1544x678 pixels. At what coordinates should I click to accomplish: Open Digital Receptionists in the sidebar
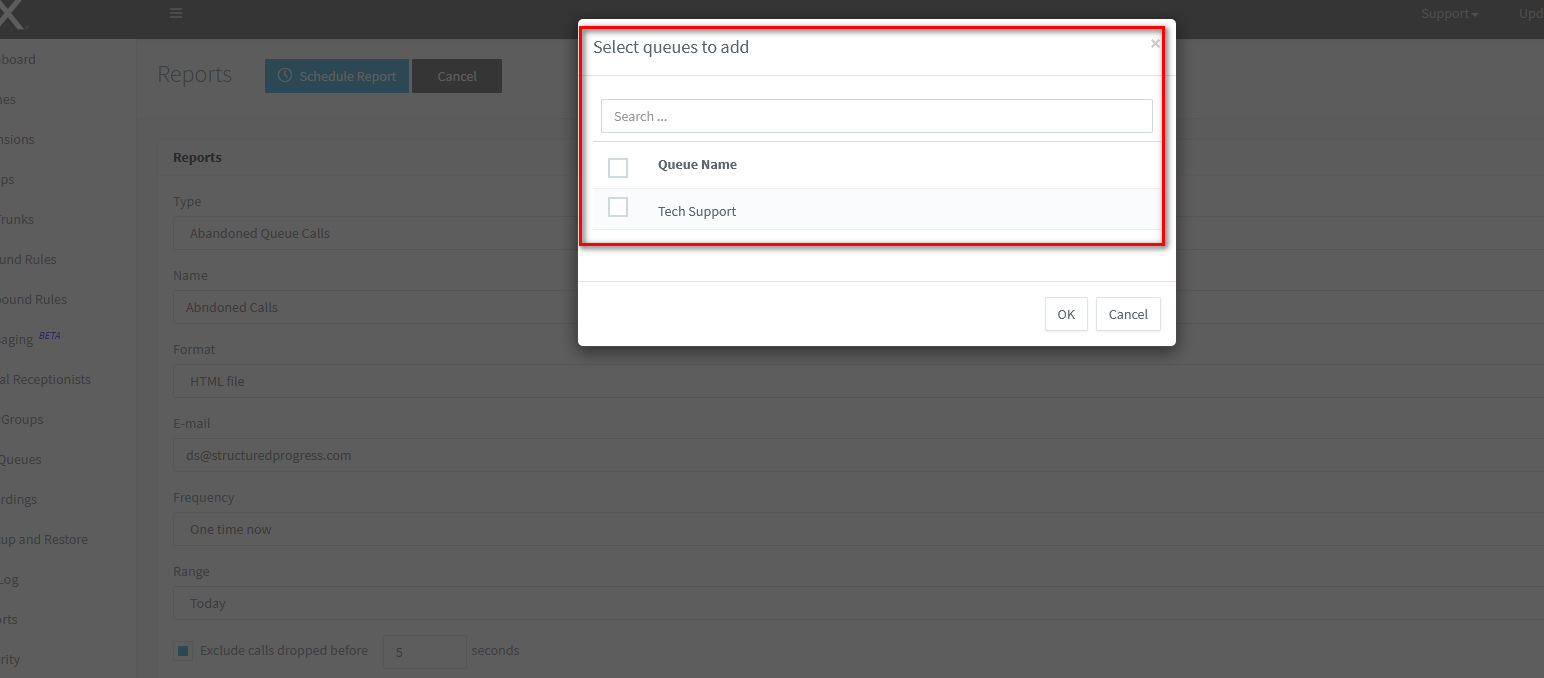[x=45, y=379]
